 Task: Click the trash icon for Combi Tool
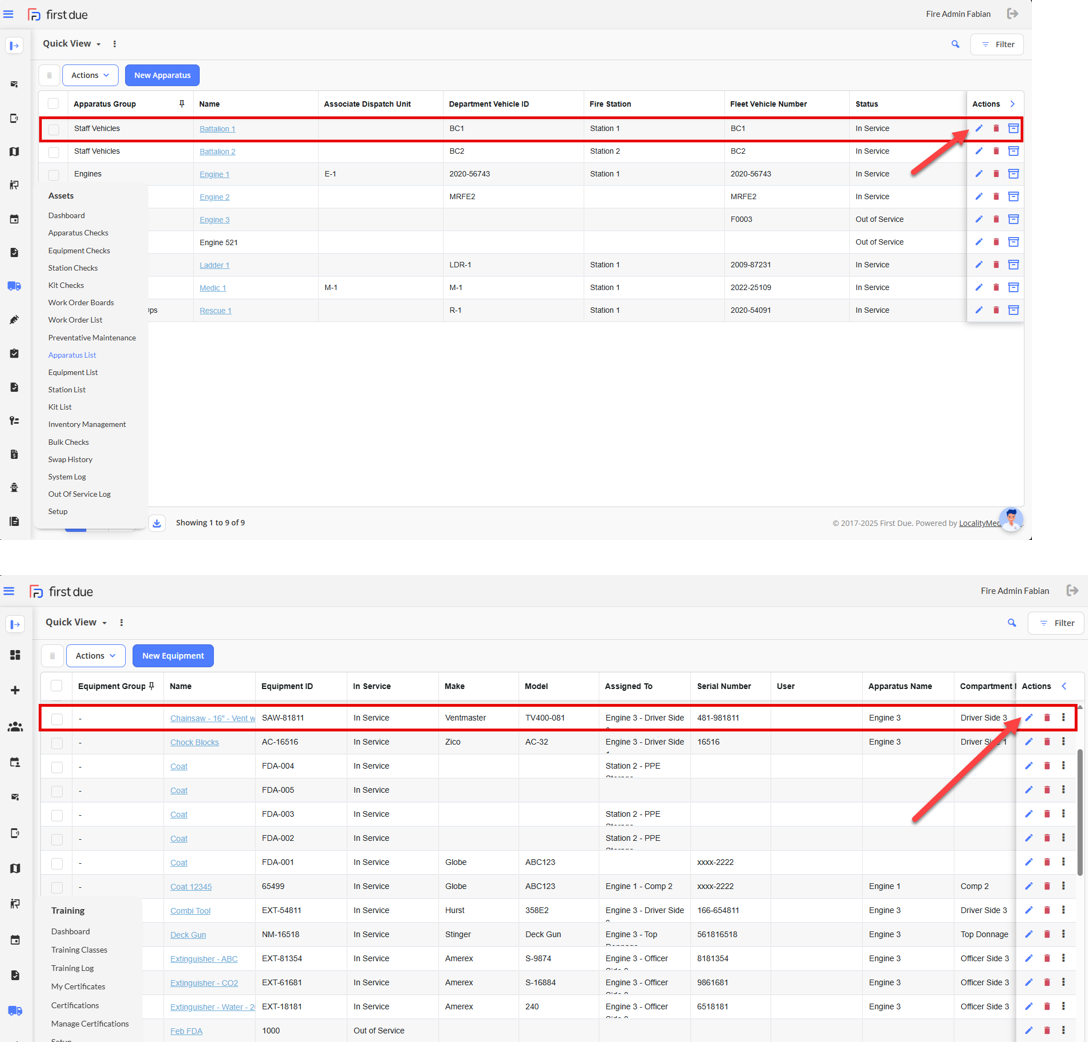coord(1047,910)
